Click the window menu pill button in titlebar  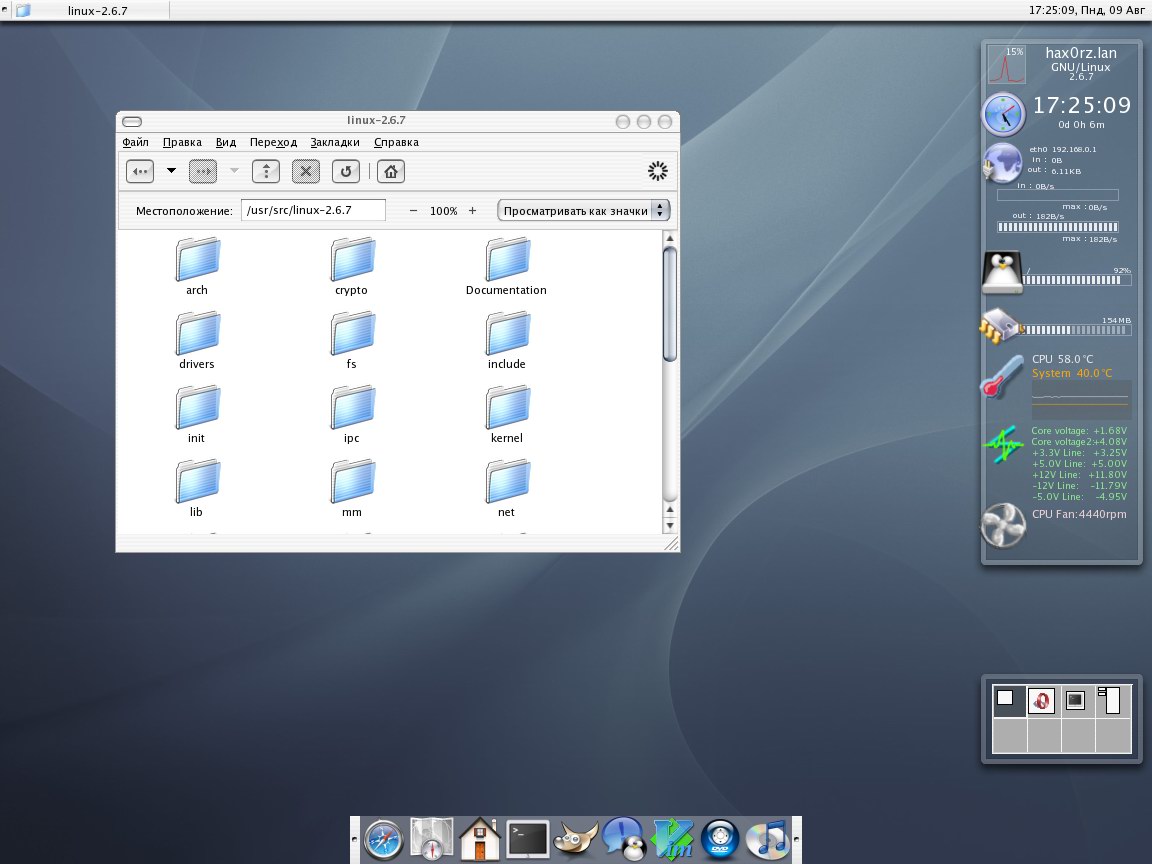tap(132, 121)
